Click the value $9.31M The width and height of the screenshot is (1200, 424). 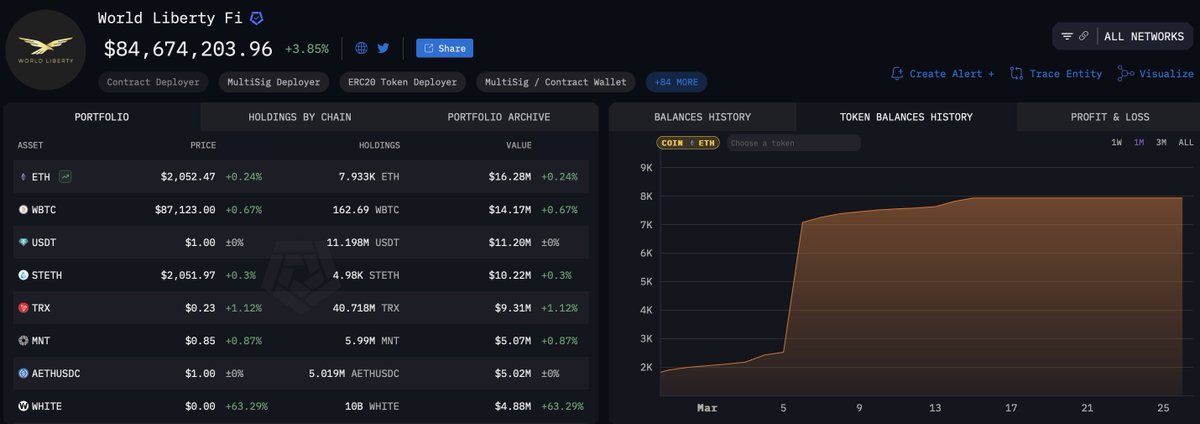(514, 308)
